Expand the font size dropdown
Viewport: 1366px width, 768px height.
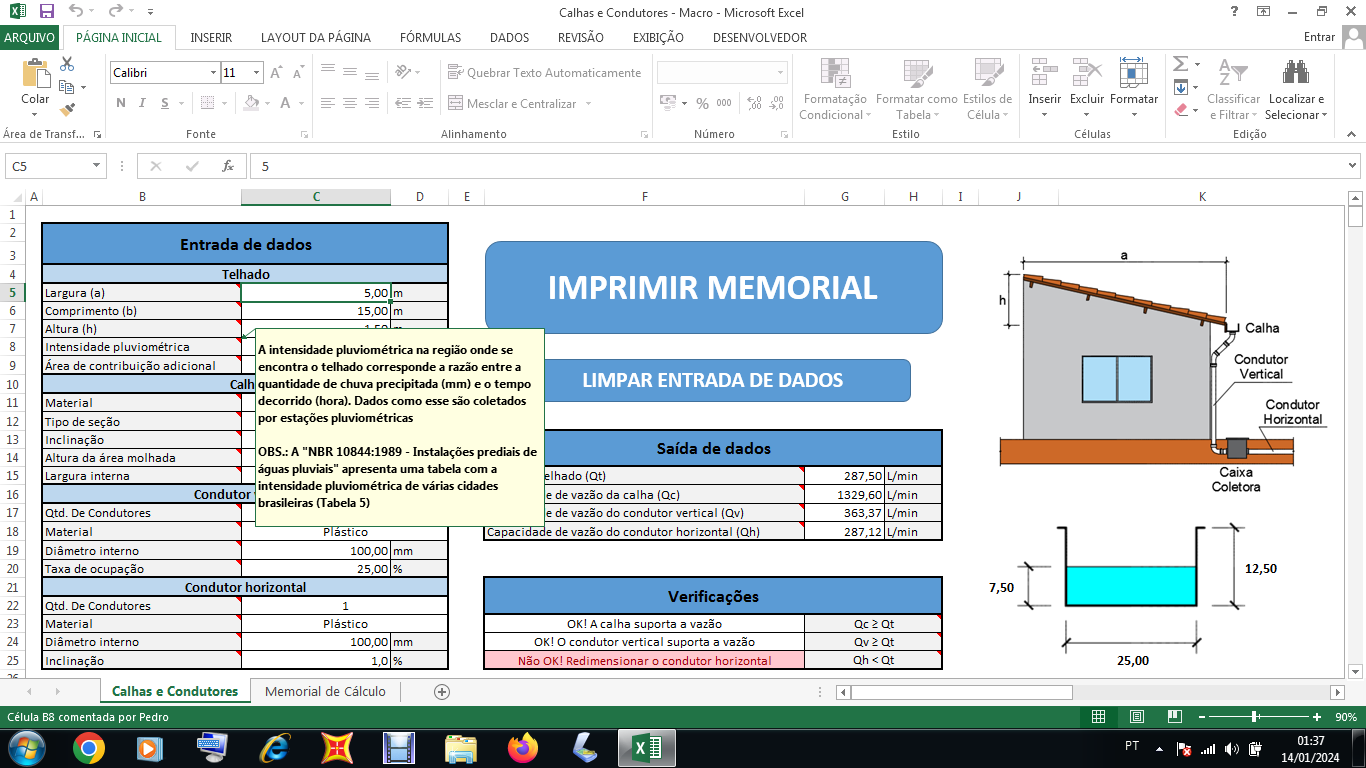257,73
